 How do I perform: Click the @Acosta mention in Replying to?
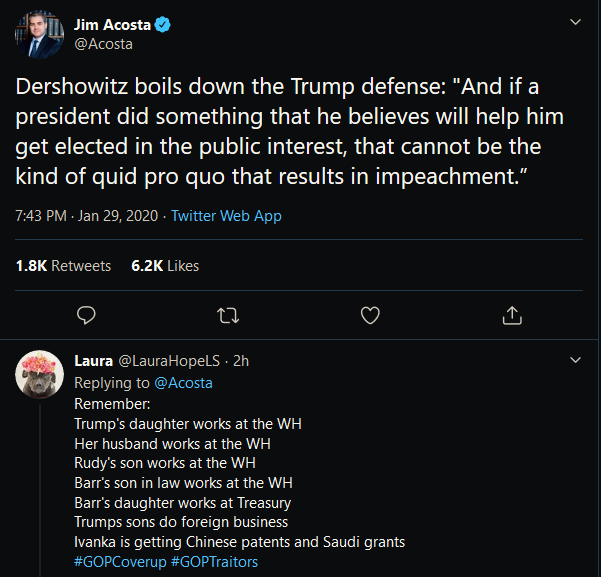click(182, 382)
